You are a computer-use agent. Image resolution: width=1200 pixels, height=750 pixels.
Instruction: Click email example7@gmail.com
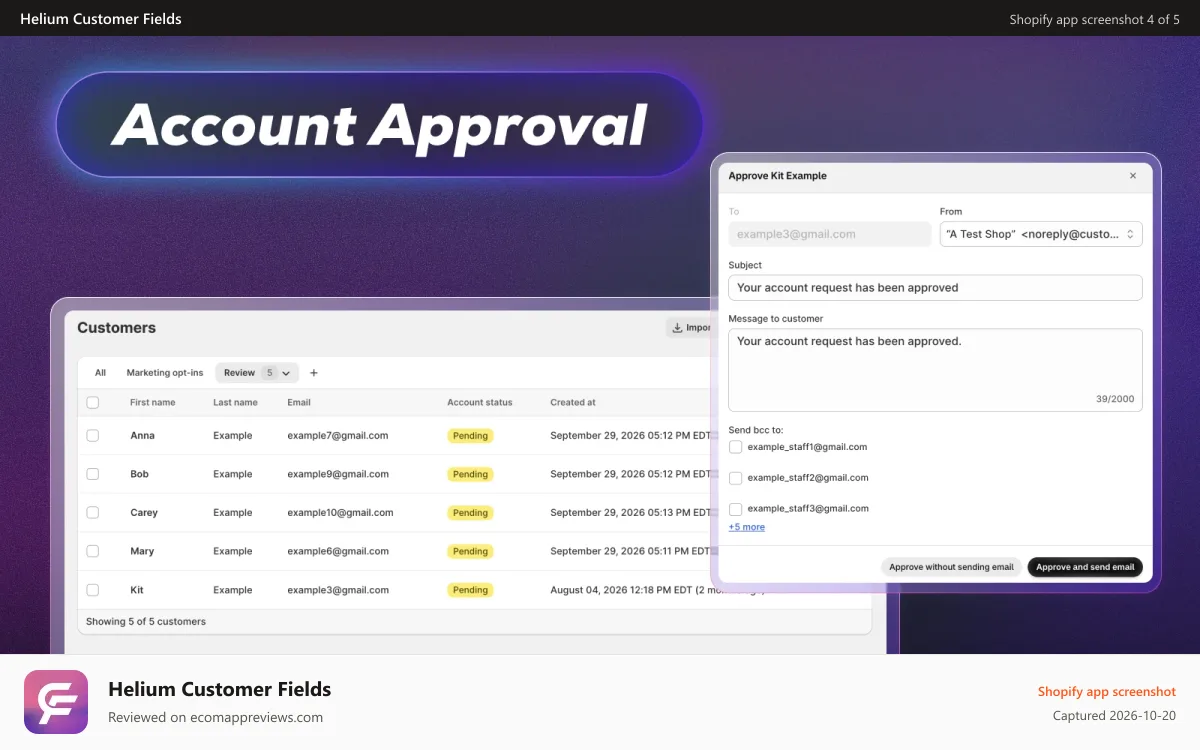[x=338, y=436]
